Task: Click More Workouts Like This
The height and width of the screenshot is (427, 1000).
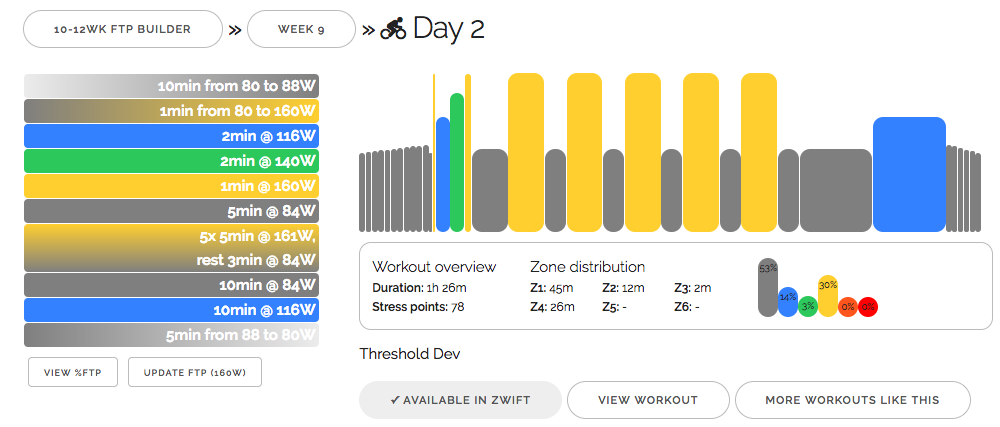Action: click(x=852, y=400)
